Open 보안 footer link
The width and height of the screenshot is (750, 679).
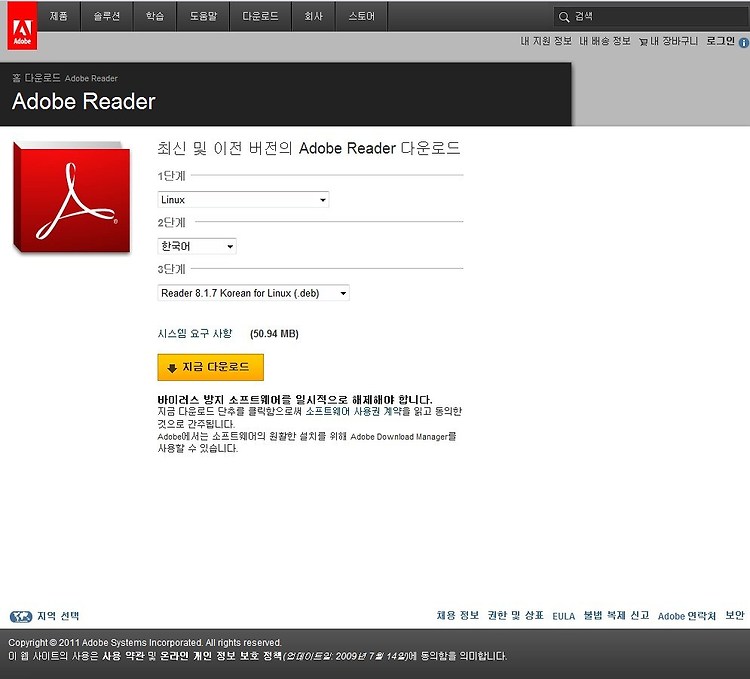coord(735,616)
